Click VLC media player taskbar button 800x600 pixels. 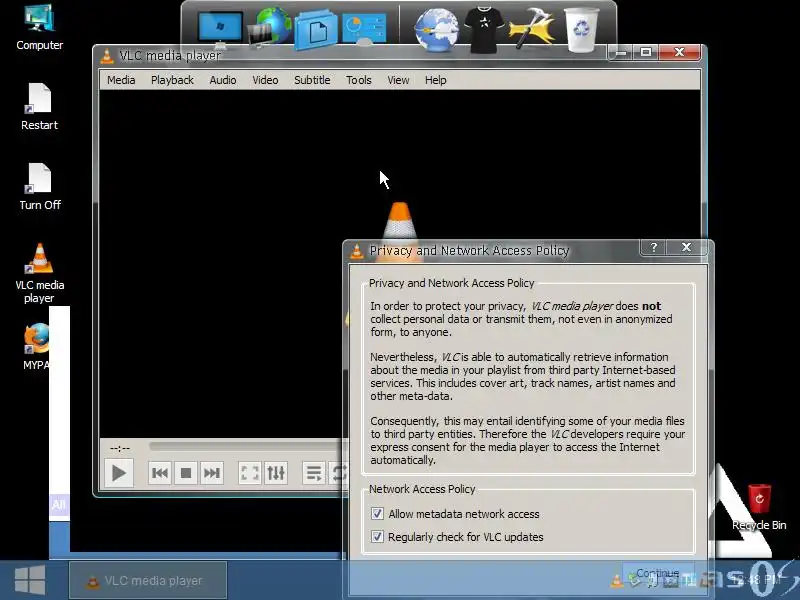[x=148, y=580]
